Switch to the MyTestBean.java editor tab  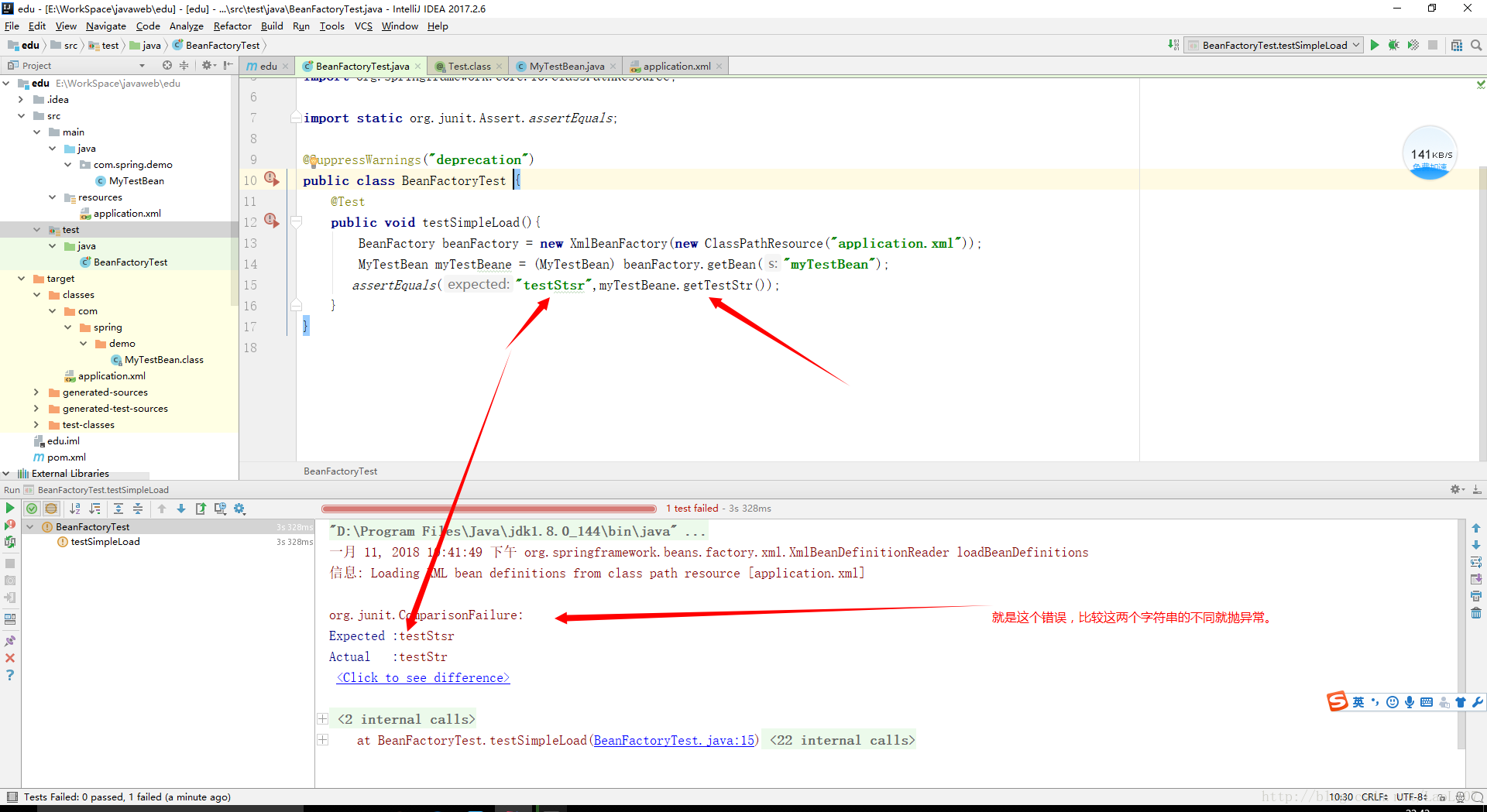tap(566, 66)
